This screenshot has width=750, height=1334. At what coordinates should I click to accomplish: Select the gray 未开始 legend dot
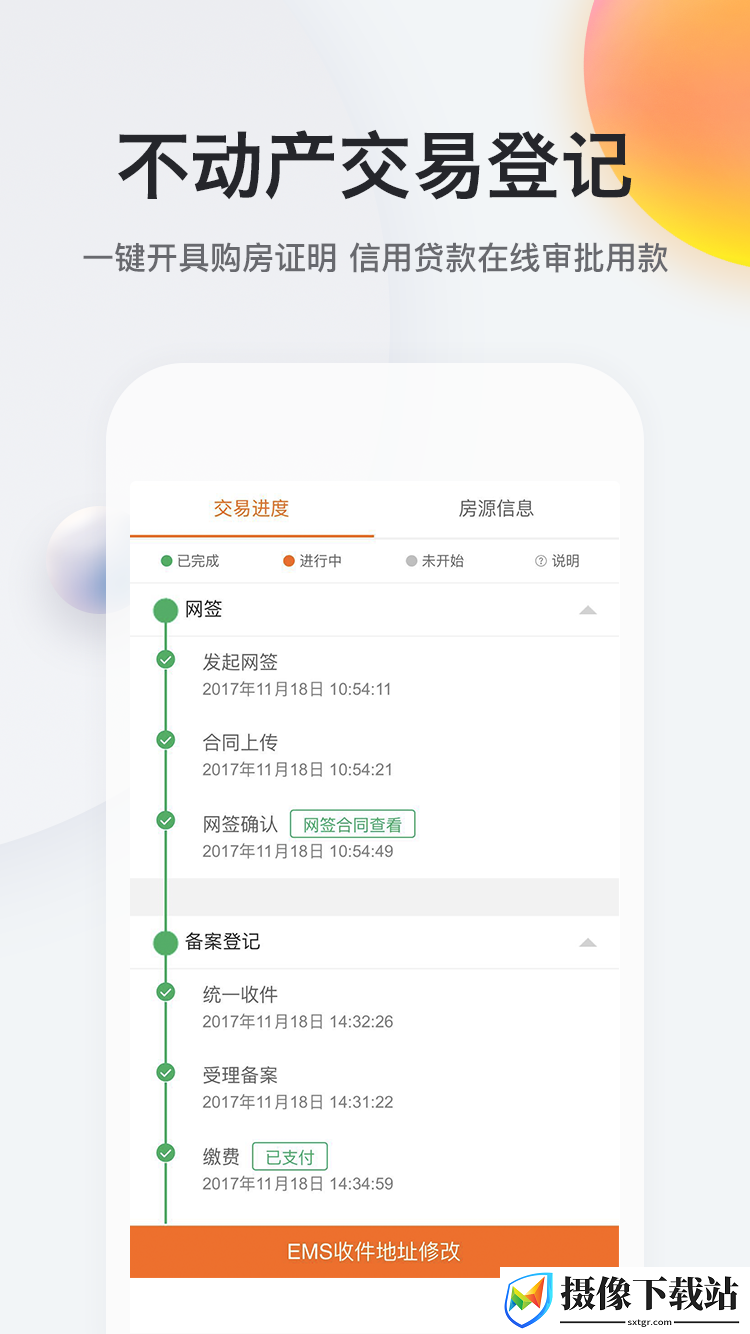(411, 561)
